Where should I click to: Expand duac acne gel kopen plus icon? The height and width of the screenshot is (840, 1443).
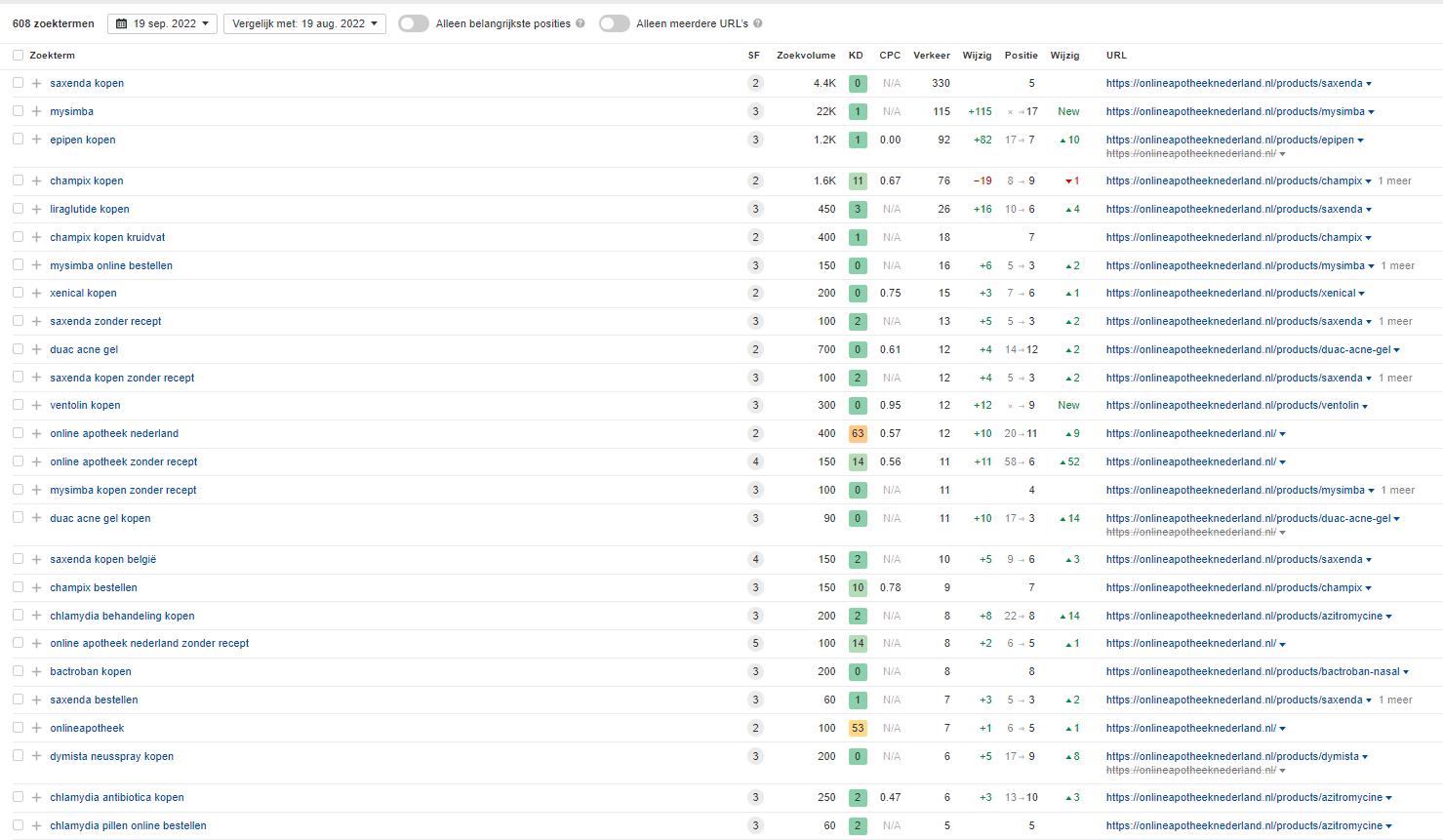point(37,519)
